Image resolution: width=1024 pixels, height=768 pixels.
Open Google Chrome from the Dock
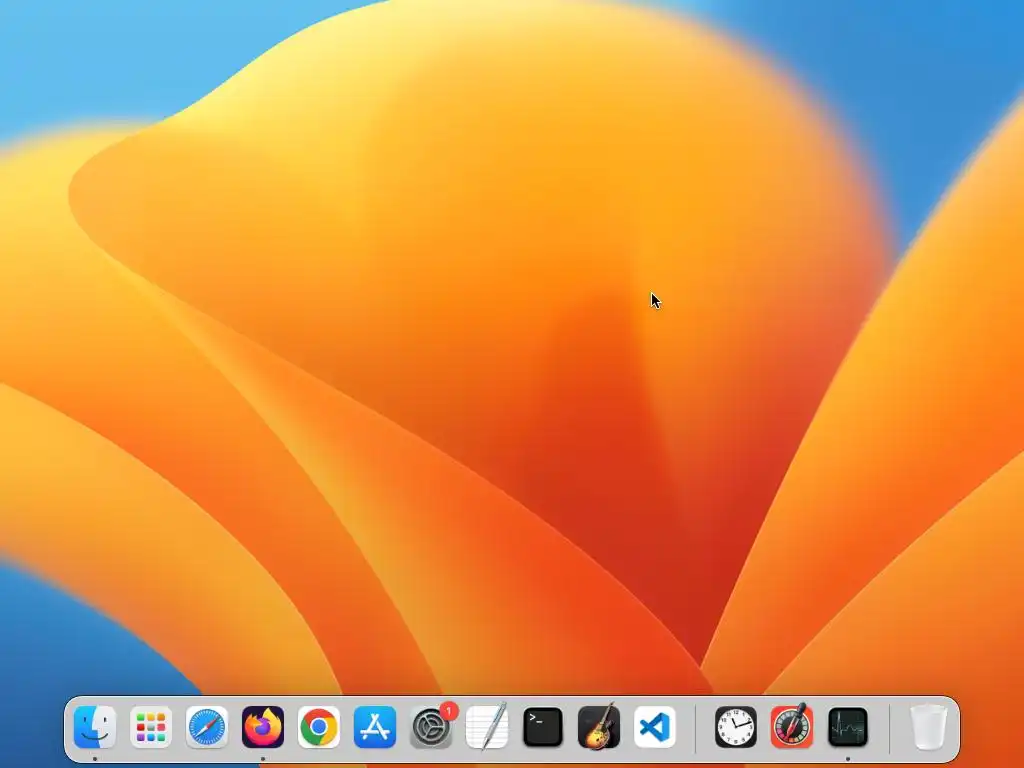click(x=319, y=727)
